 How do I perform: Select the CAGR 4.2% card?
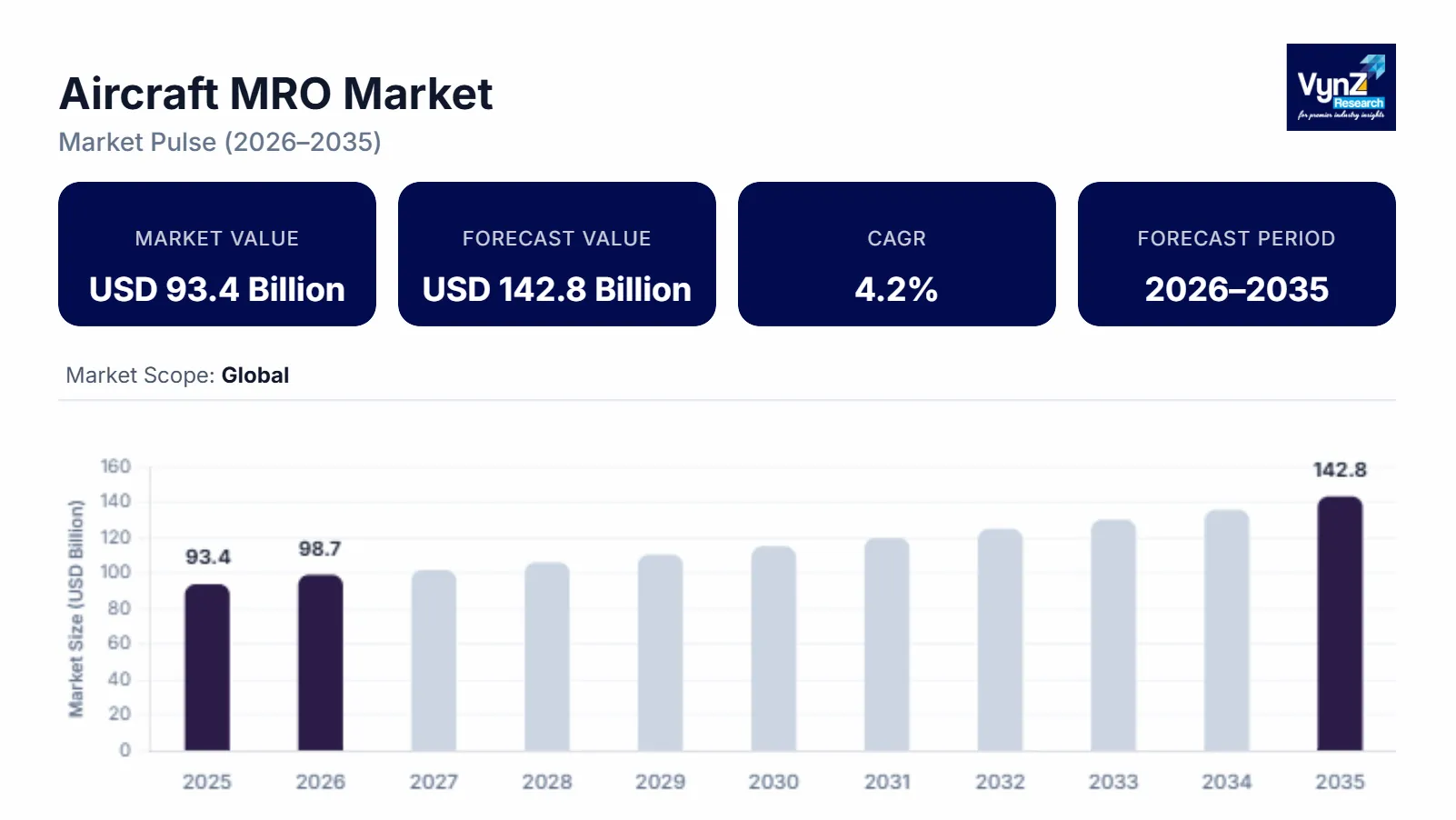click(897, 254)
